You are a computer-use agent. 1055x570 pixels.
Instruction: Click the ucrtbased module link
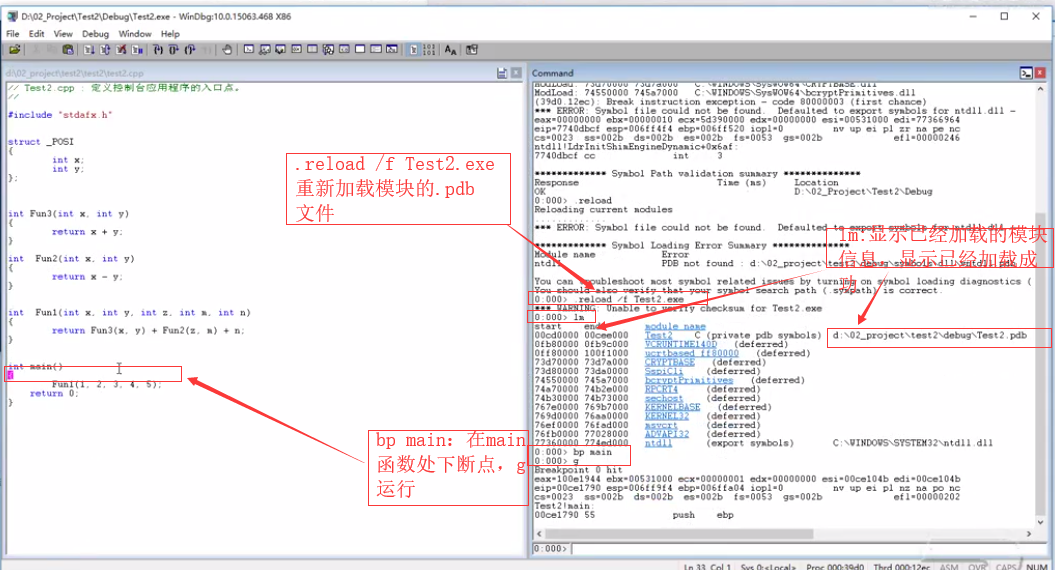pyautogui.click(x=691, y=353)
